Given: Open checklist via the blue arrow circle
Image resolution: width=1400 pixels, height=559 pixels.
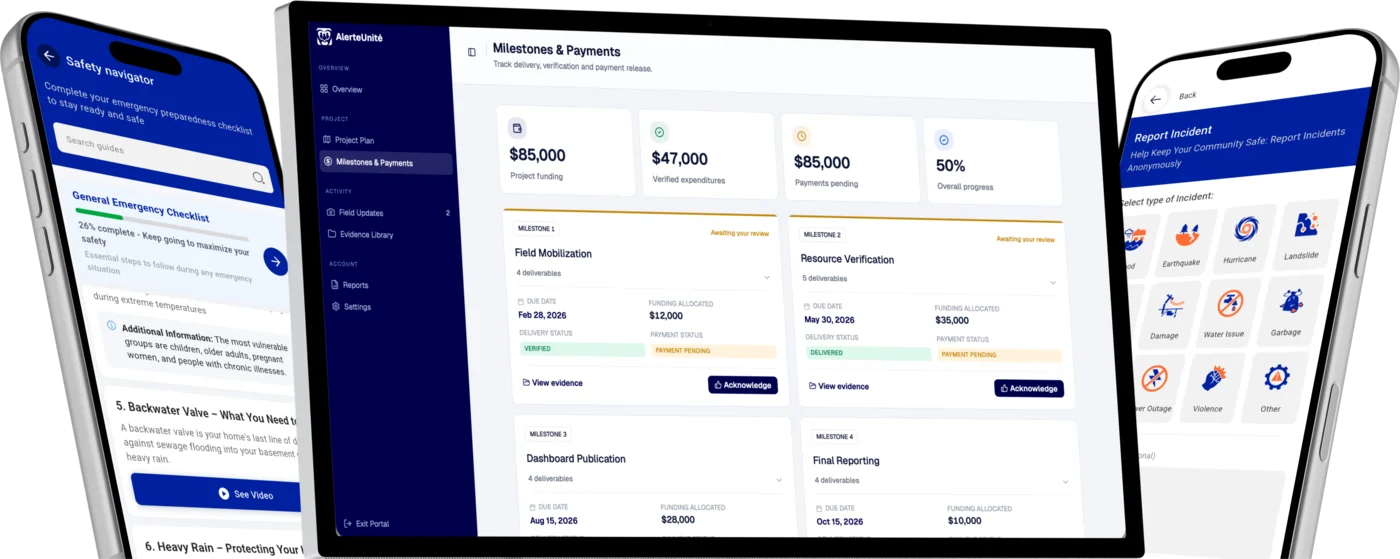Looking at the screenshot, I should point(276,262).
